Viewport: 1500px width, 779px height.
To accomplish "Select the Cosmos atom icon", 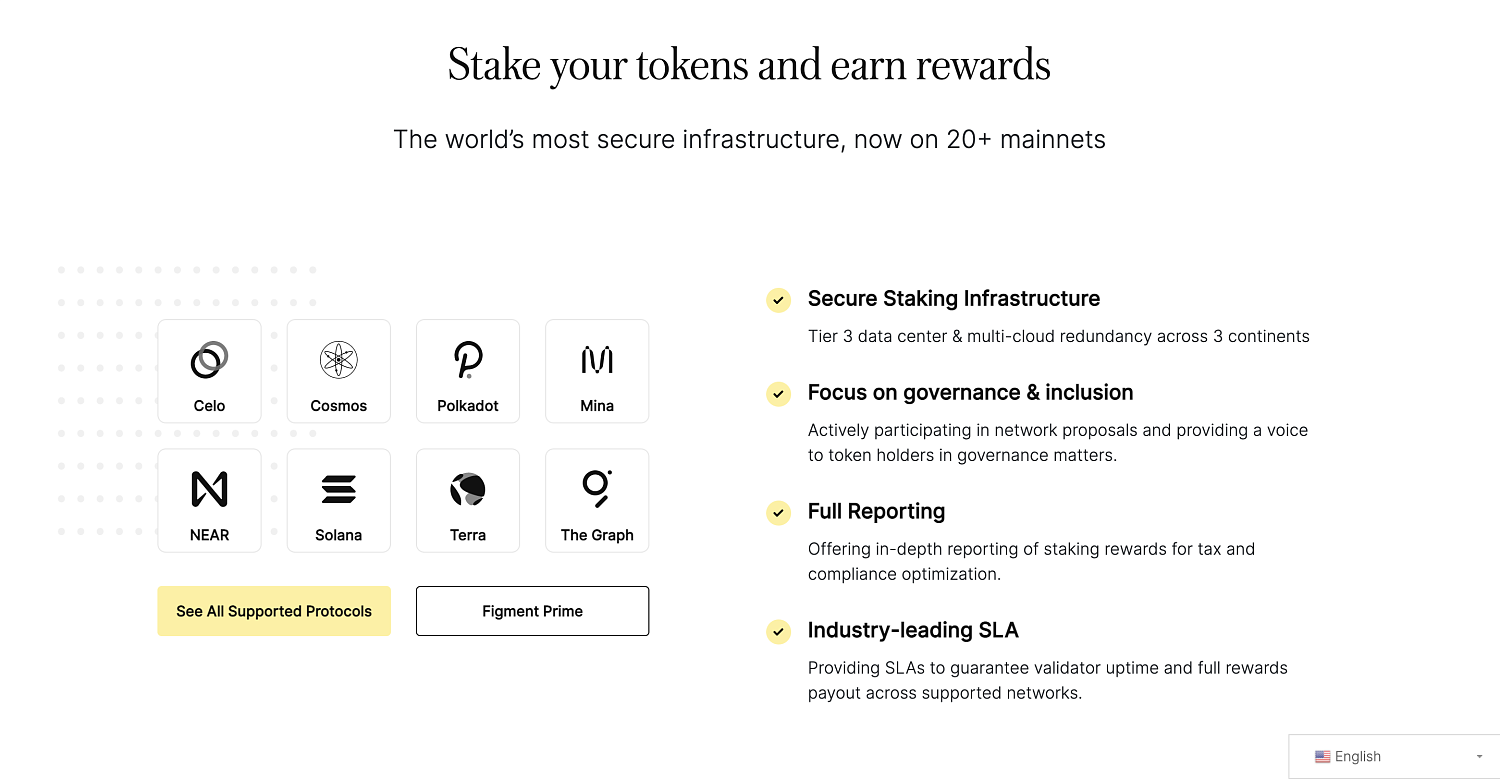I will click(339, 360).
